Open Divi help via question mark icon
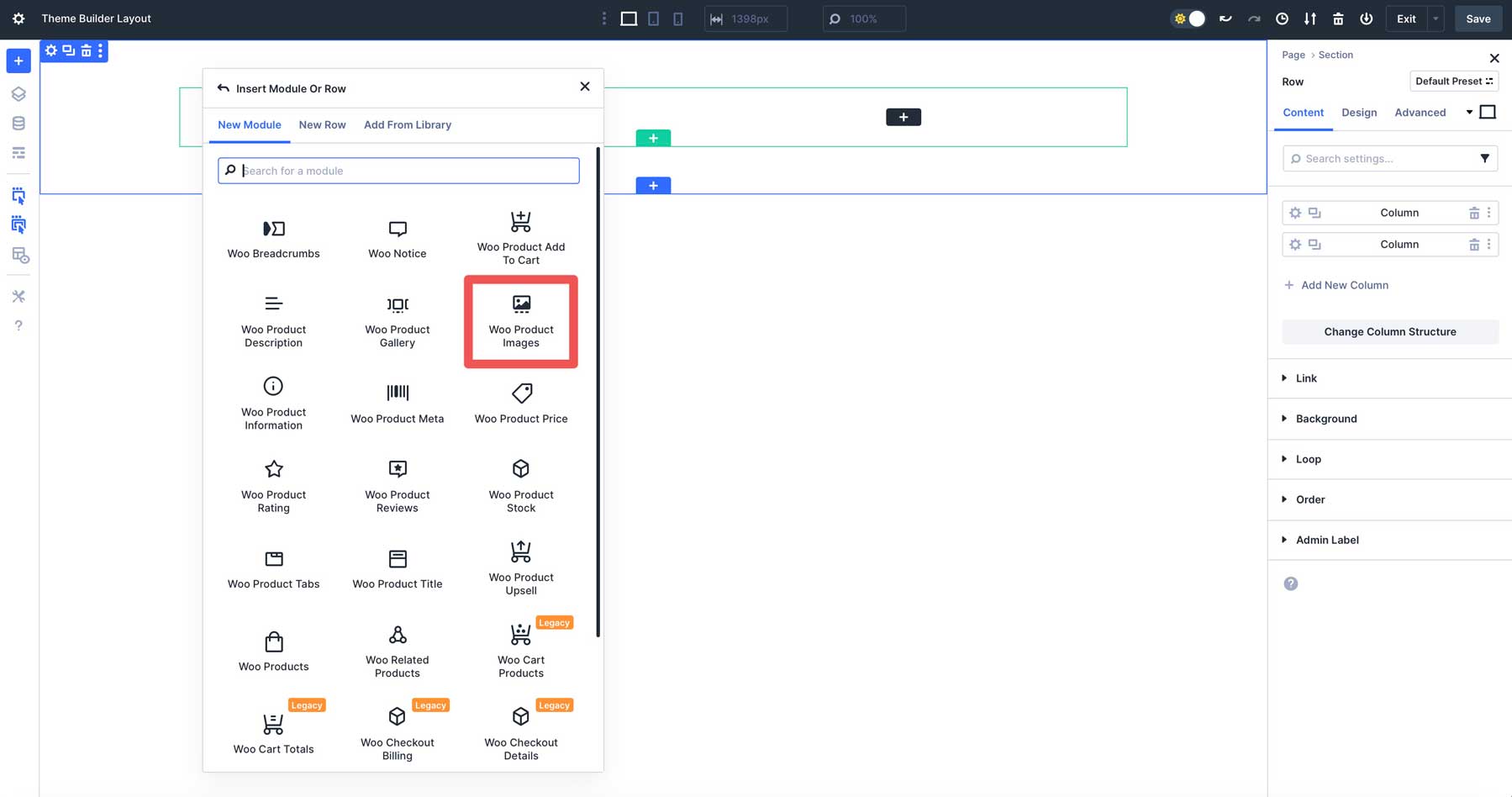The height and width of the screenshot is (797, 1512). (18, 325)
